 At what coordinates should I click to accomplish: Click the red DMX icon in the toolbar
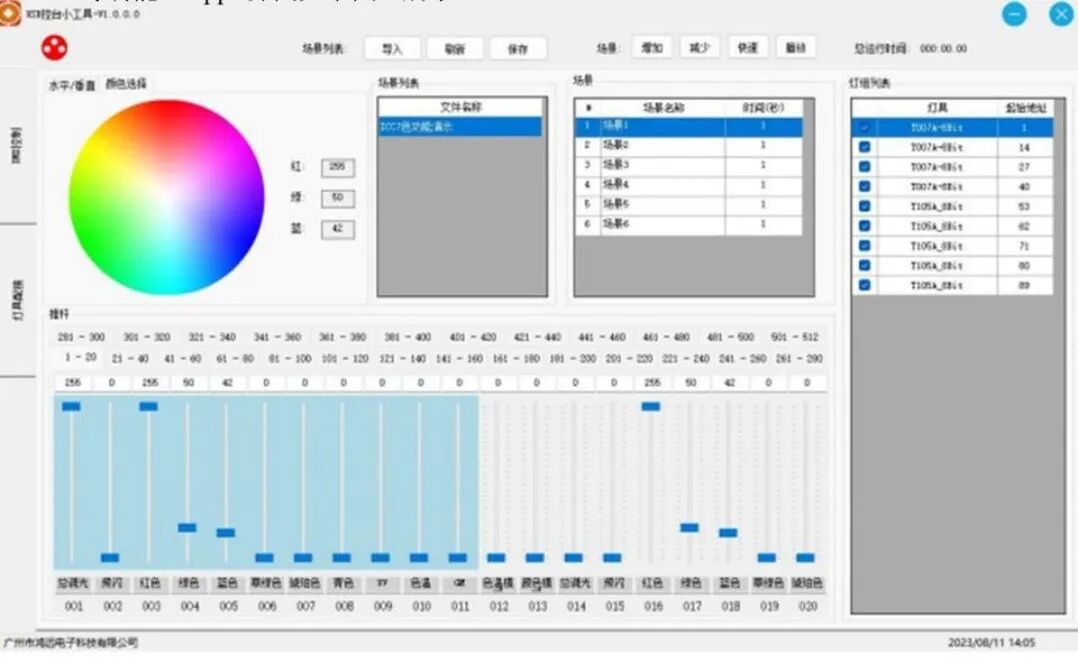(x=54, y=47)
